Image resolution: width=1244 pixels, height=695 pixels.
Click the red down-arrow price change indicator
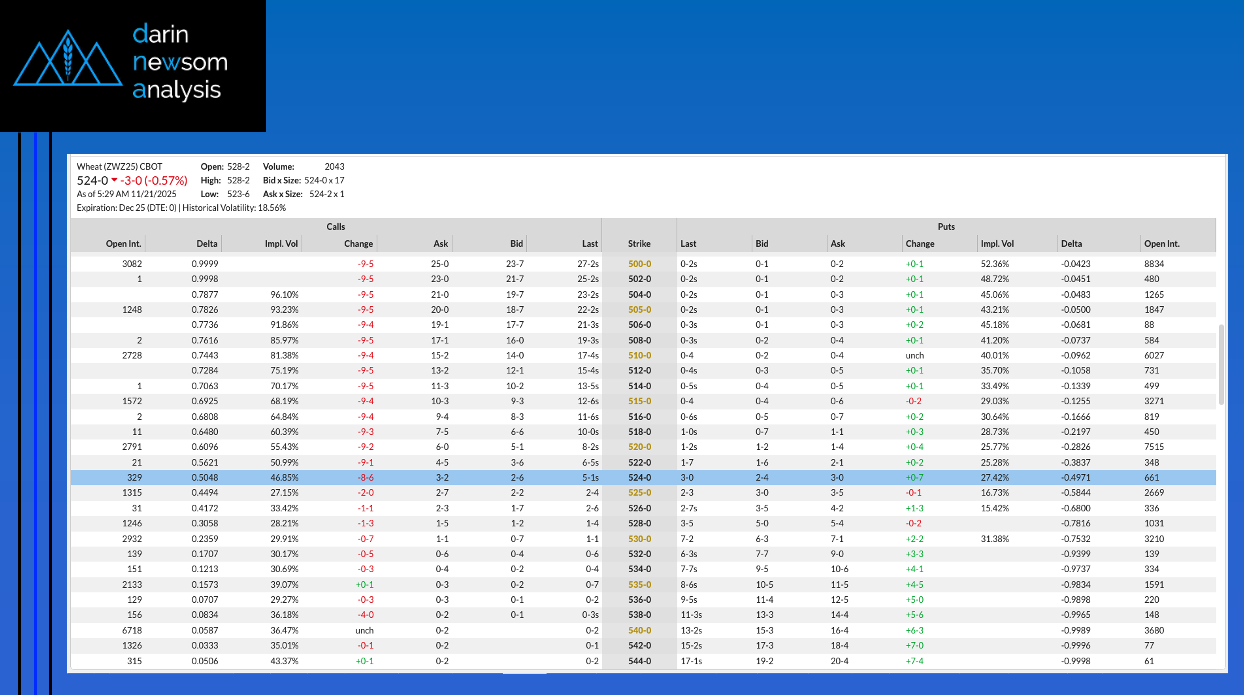114,181
